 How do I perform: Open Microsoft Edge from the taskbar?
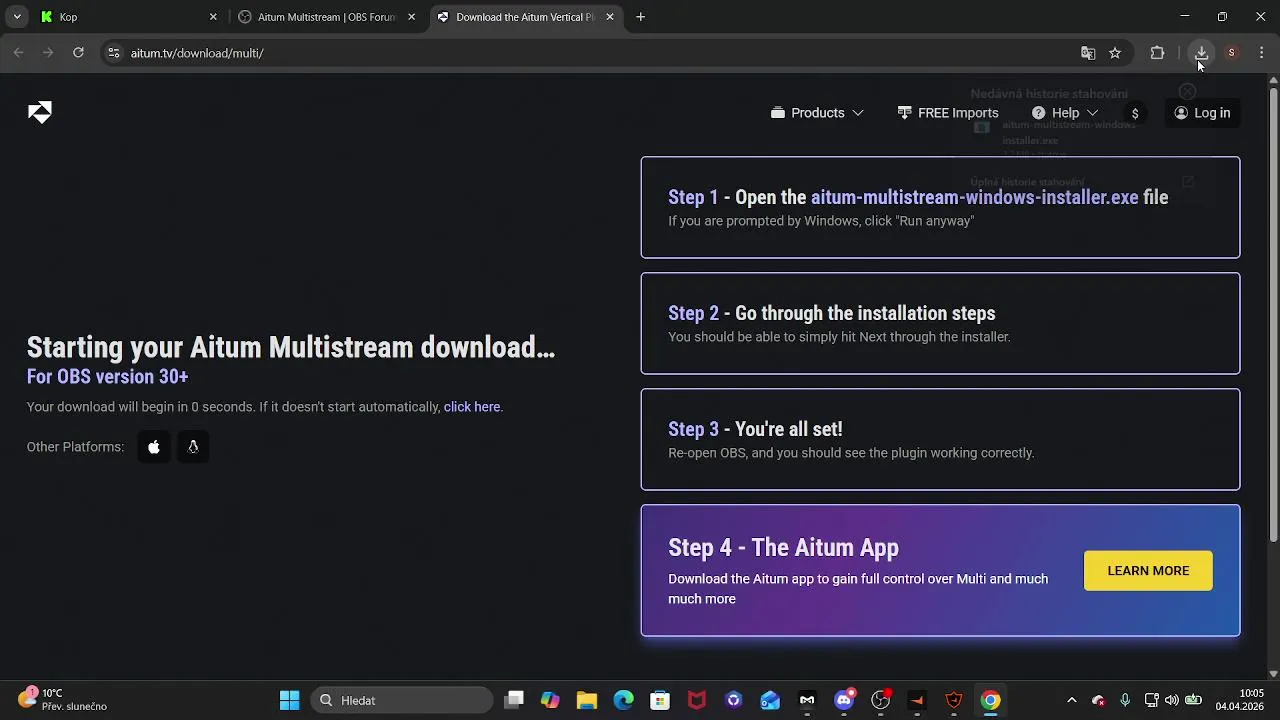(x=624, y=700)
